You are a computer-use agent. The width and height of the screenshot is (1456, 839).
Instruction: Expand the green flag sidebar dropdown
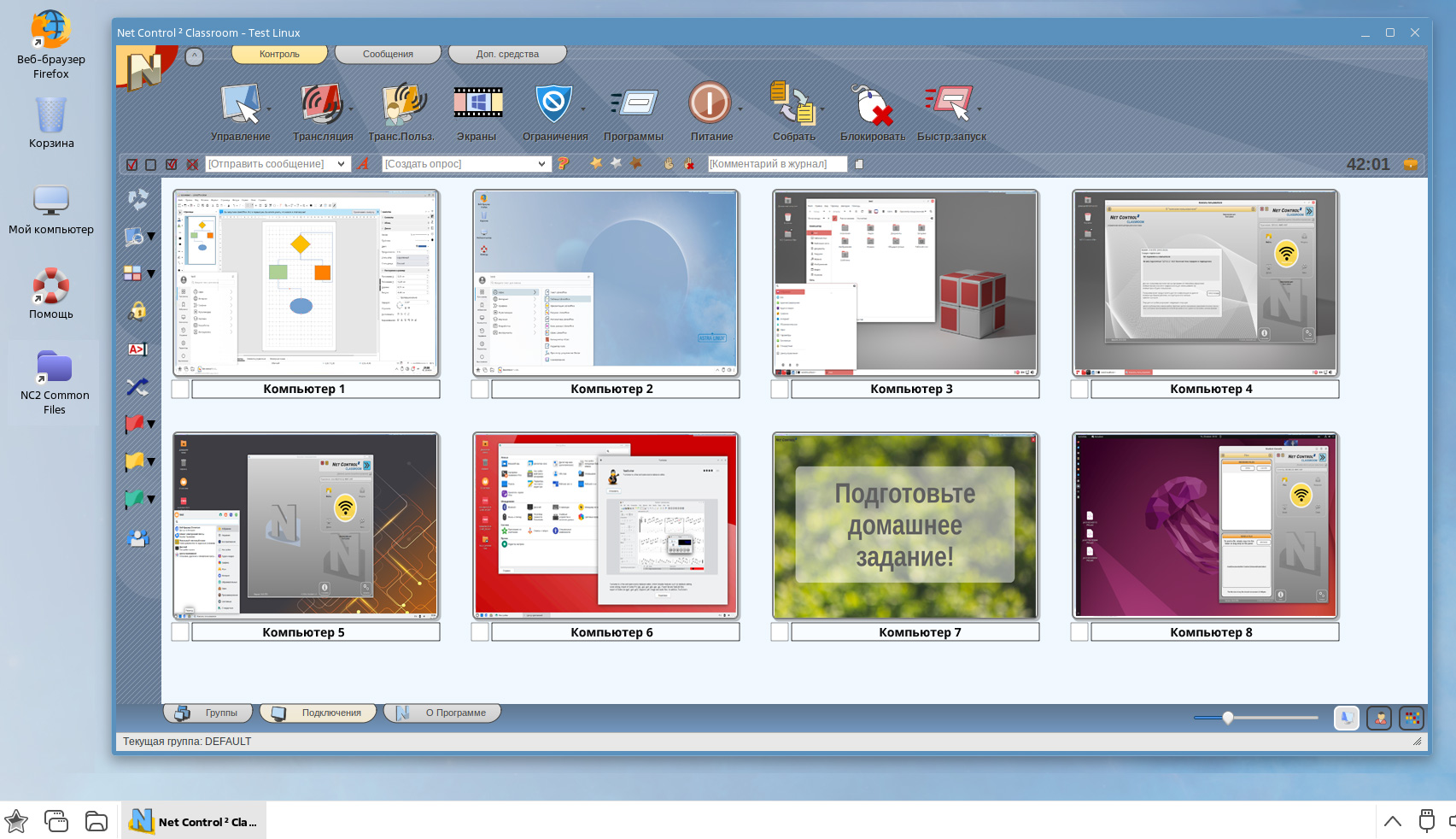click(x=151, y=499)
